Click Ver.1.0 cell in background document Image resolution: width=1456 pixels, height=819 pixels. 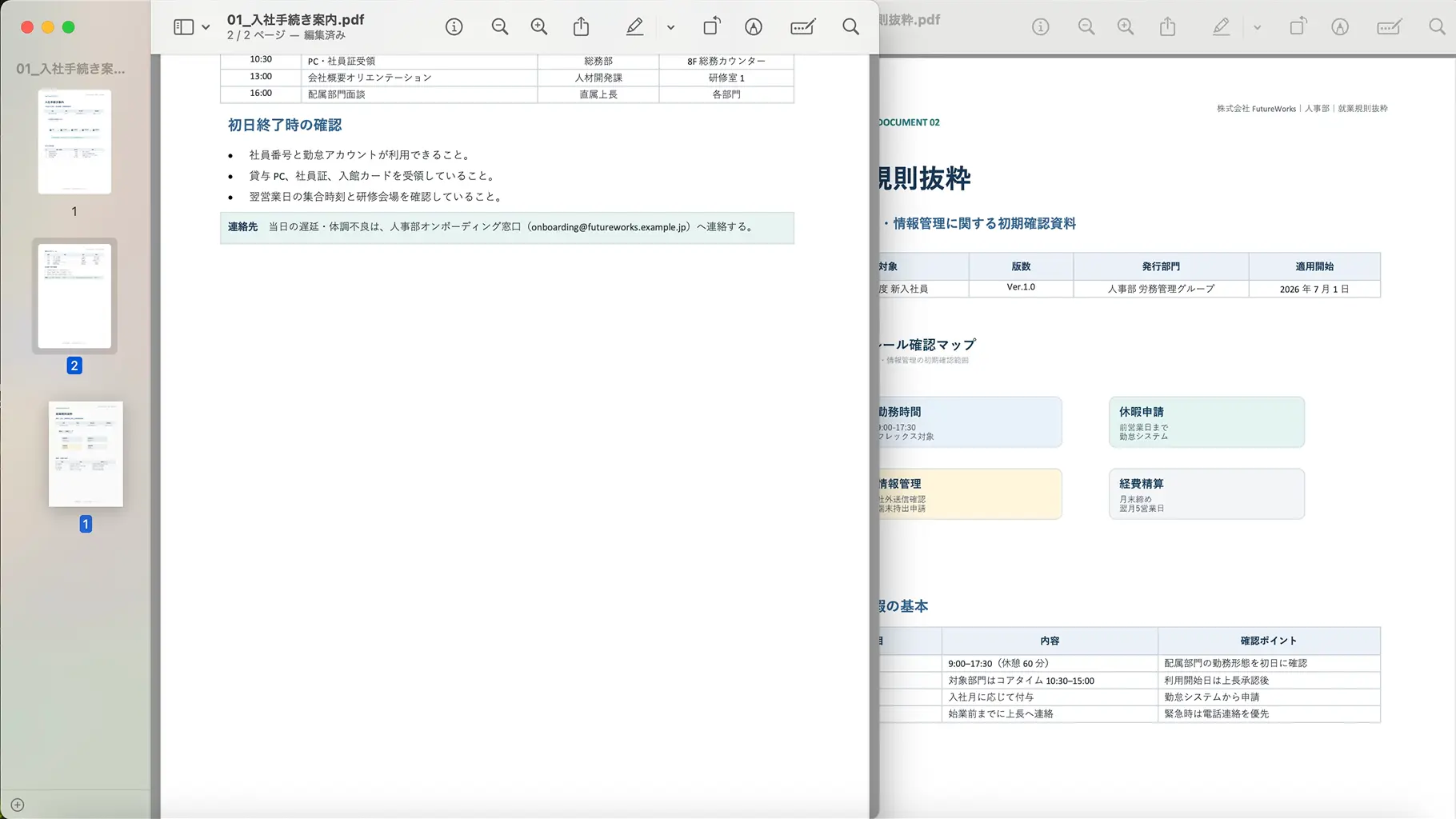point(1021,287)
